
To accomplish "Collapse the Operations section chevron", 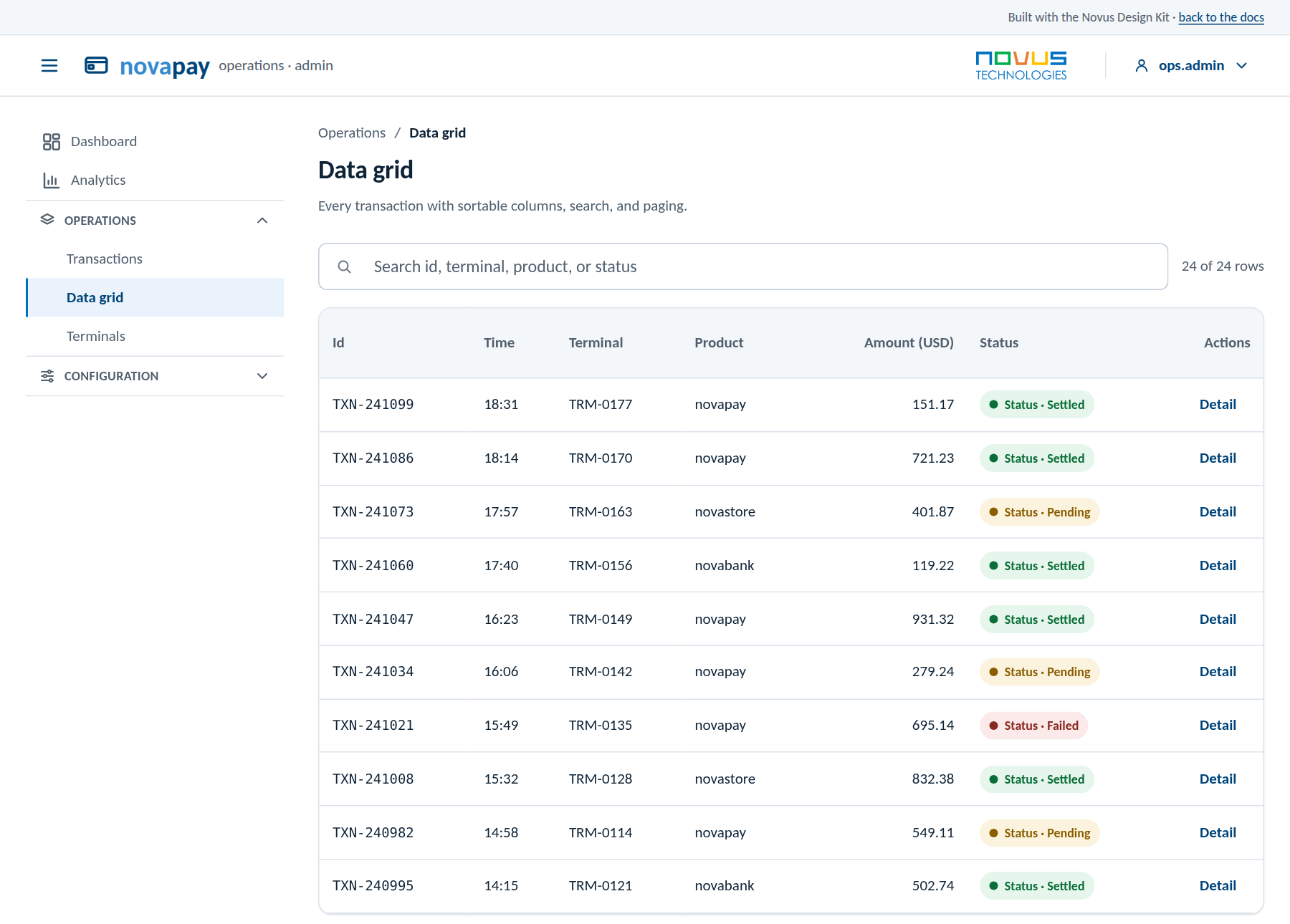I will (262, 221).
